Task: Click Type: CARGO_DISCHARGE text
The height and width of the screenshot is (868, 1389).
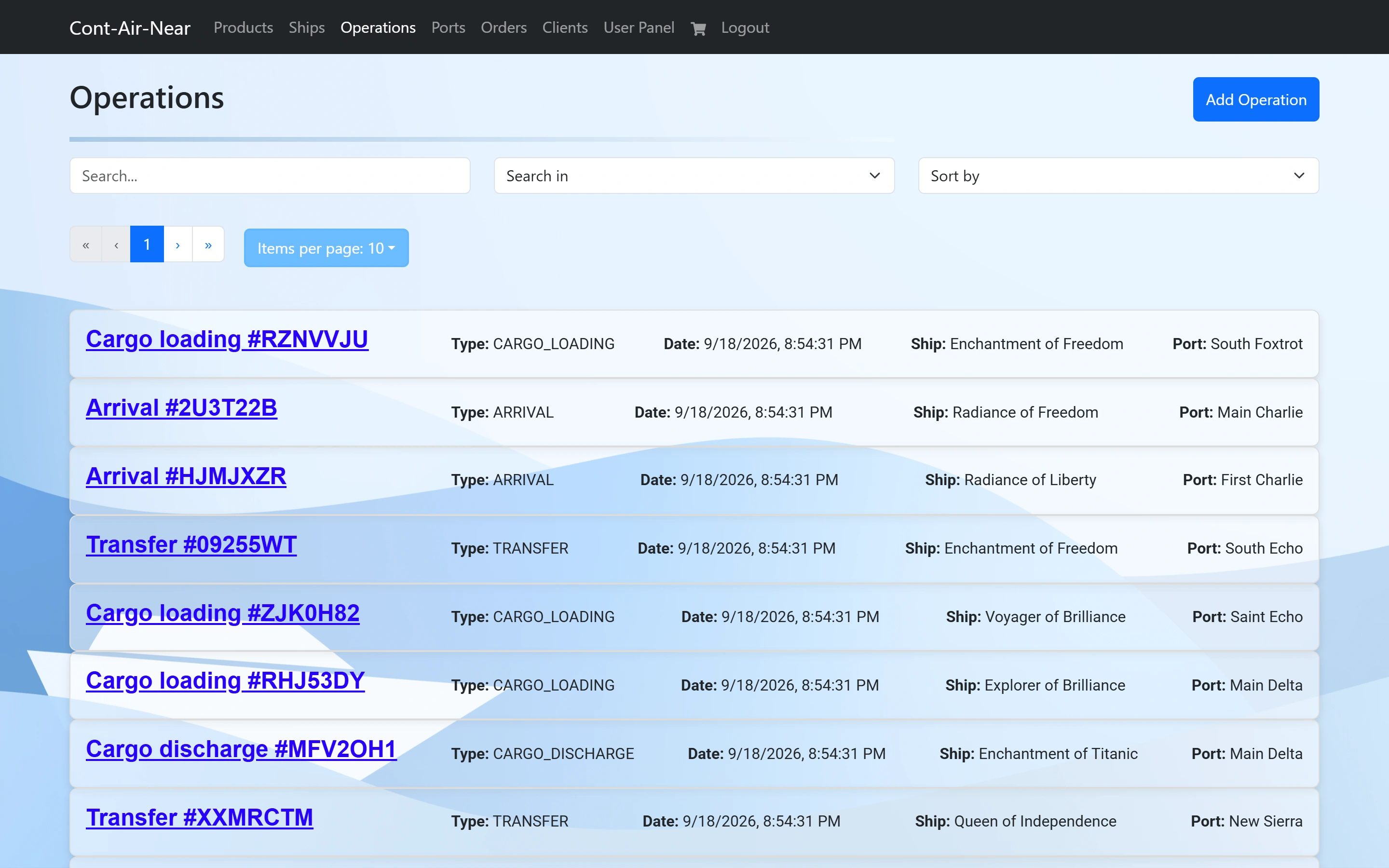Action: pyautogui.click(x=543, y=754)
